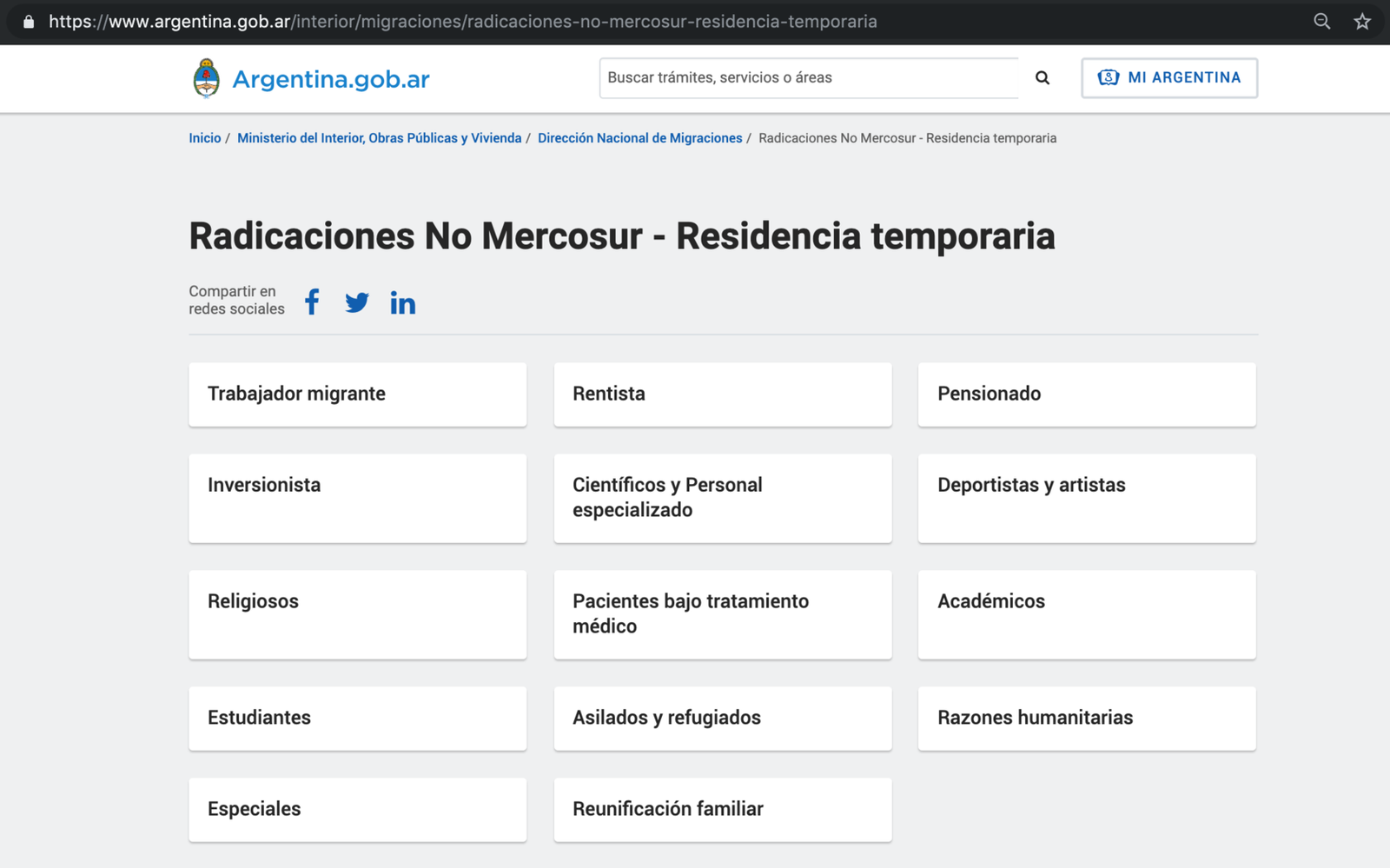
Task: Focus the Buscar trámites search field
Action: [x=809, y=78]
